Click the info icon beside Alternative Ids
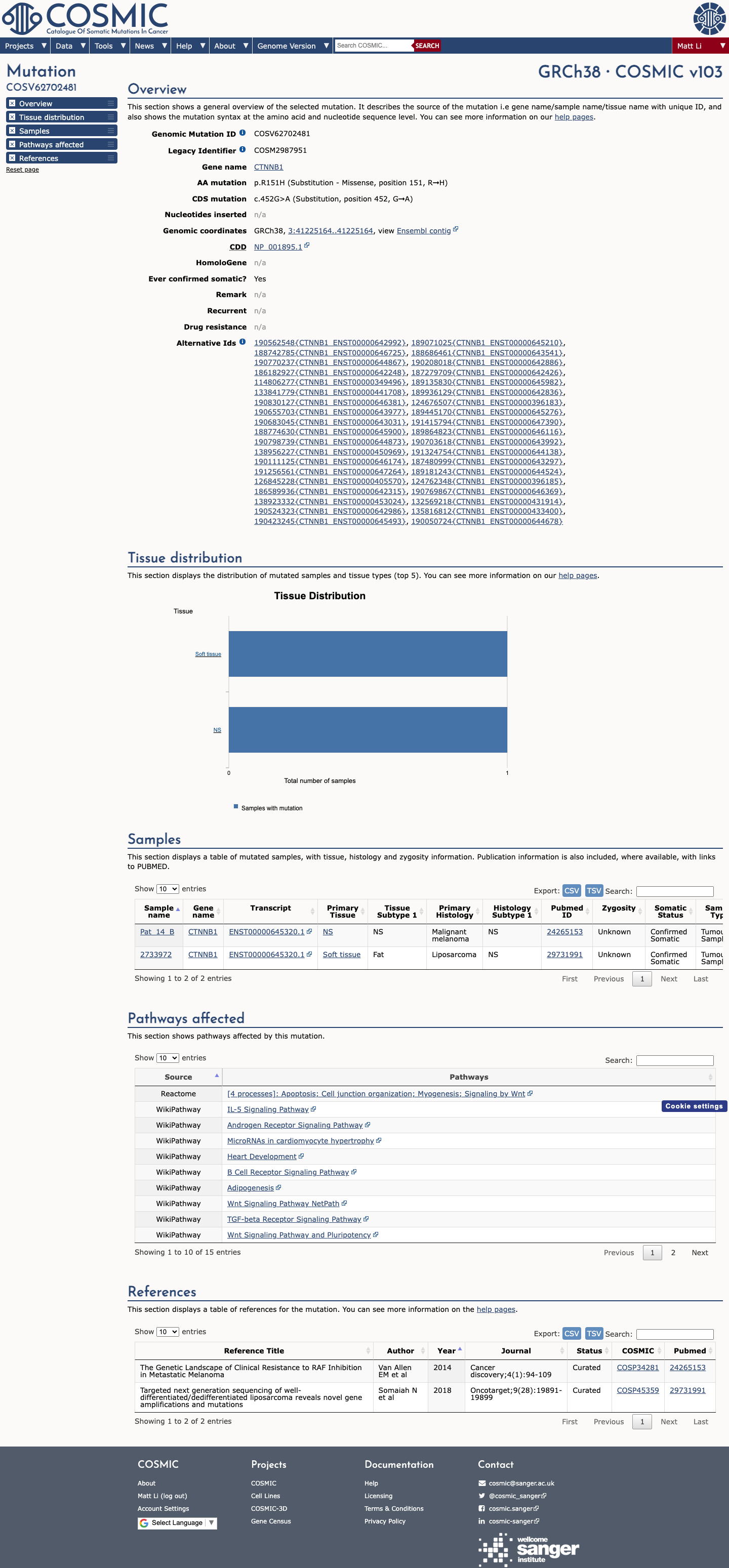Viewport: 729px width, 1568px height. click(242, 342)
